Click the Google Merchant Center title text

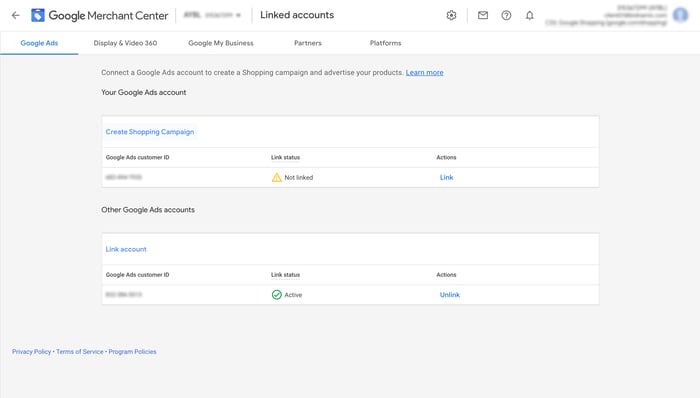(108, 15)
